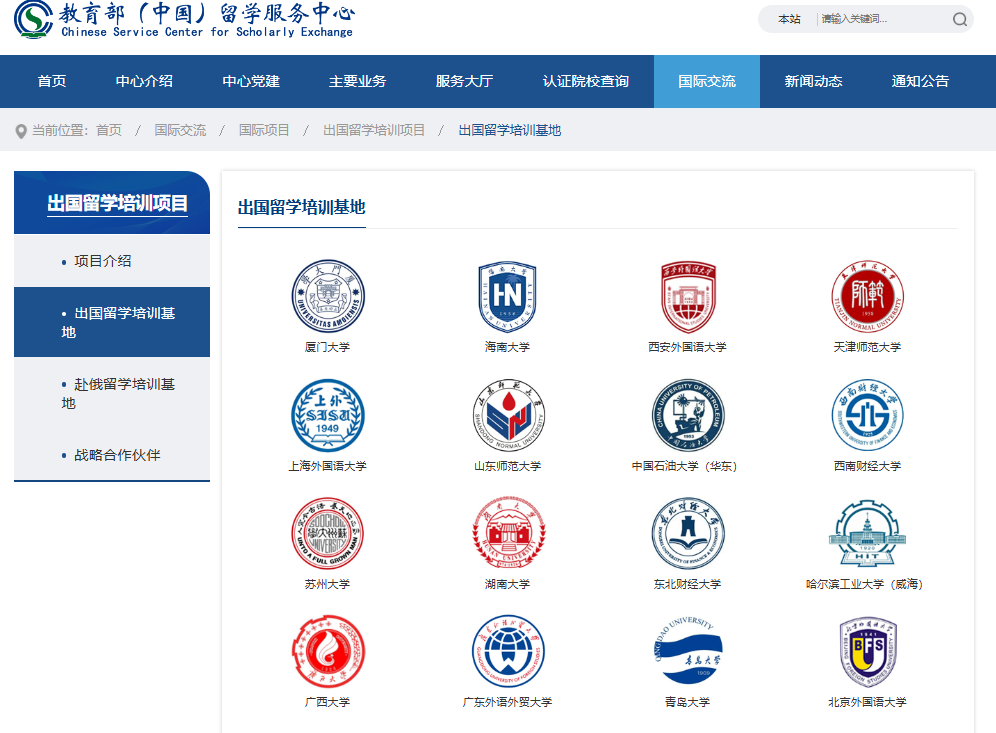Click the 出国留学培训项目 breadcrumb link

(x=374, y=130)
